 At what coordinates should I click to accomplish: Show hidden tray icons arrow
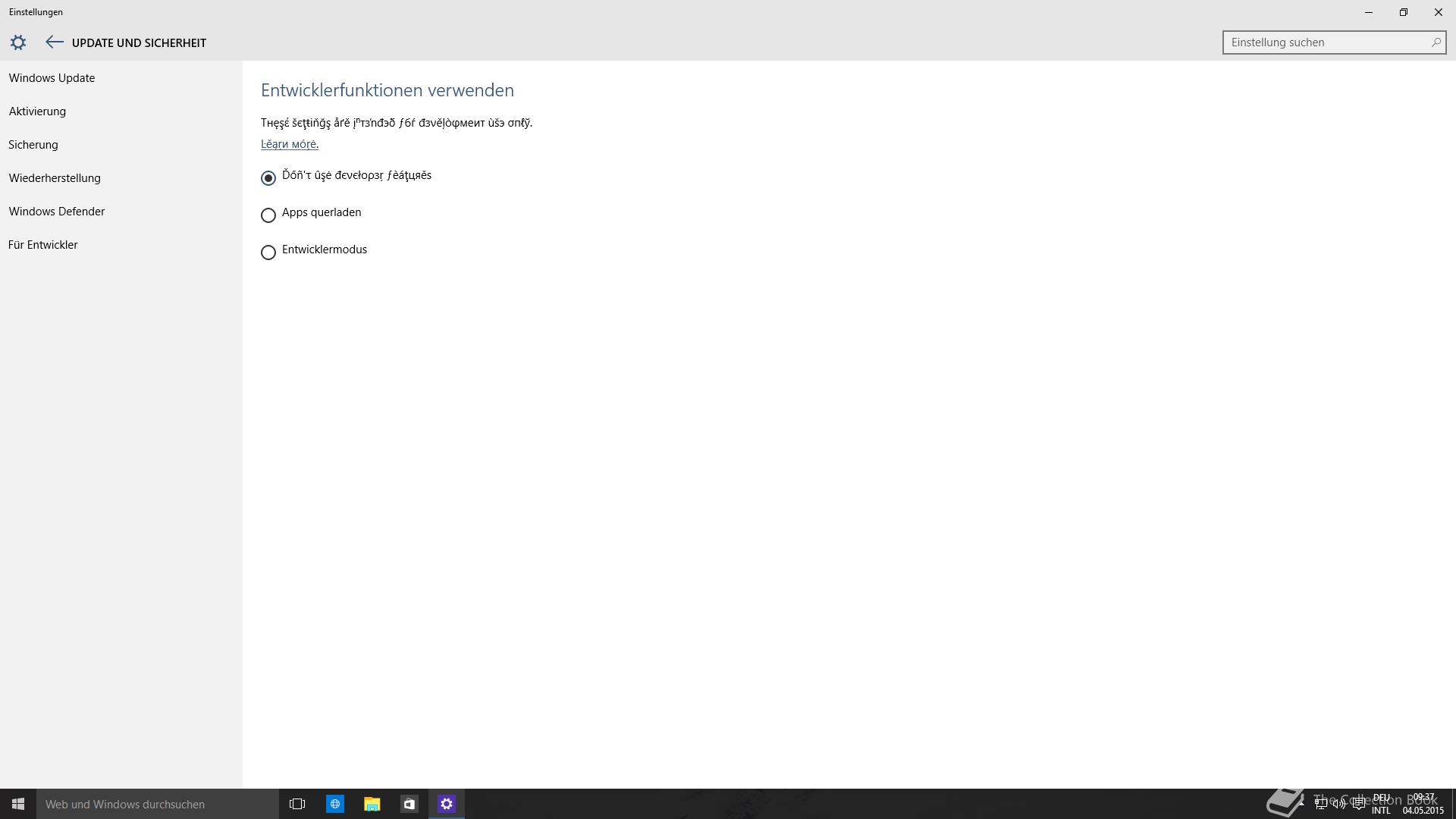[1302, 802]
